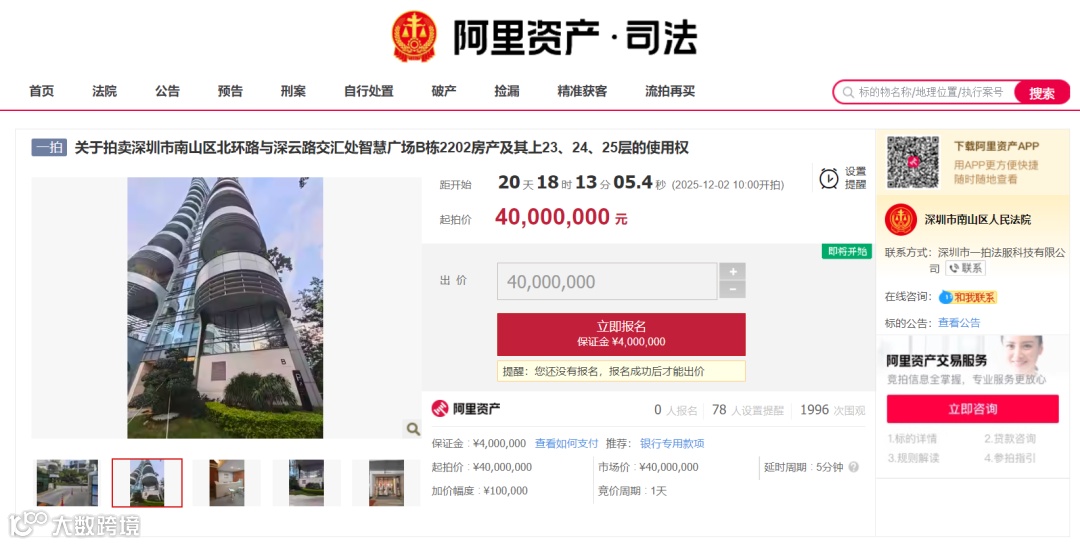Click the Nanshan court emblem icon
The width and height of the screenshot is (1080, 545).
point(900,220)
